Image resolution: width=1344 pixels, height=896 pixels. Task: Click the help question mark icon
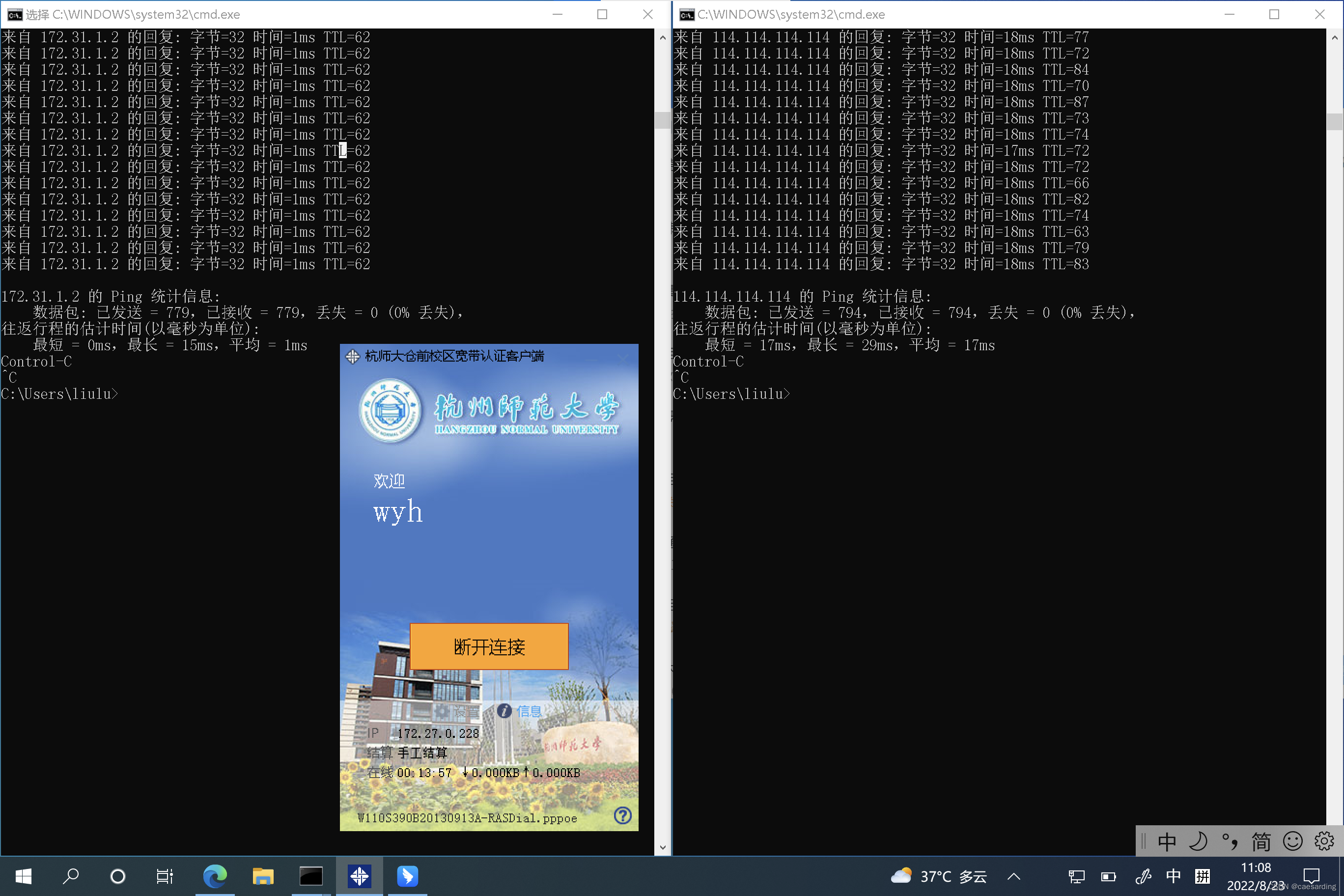coord(622,815)
